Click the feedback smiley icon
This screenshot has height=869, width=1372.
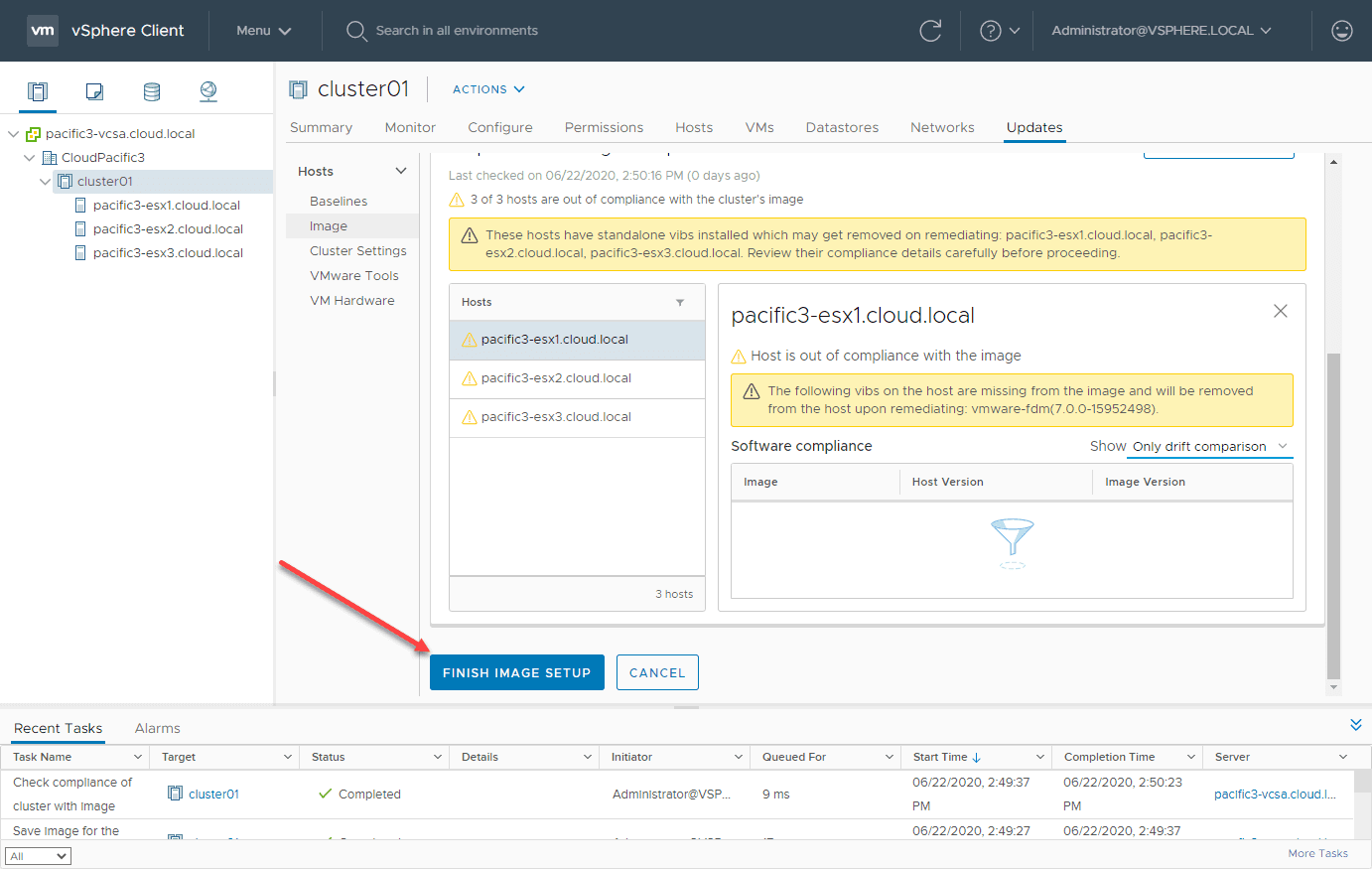tap(1342, 31)
